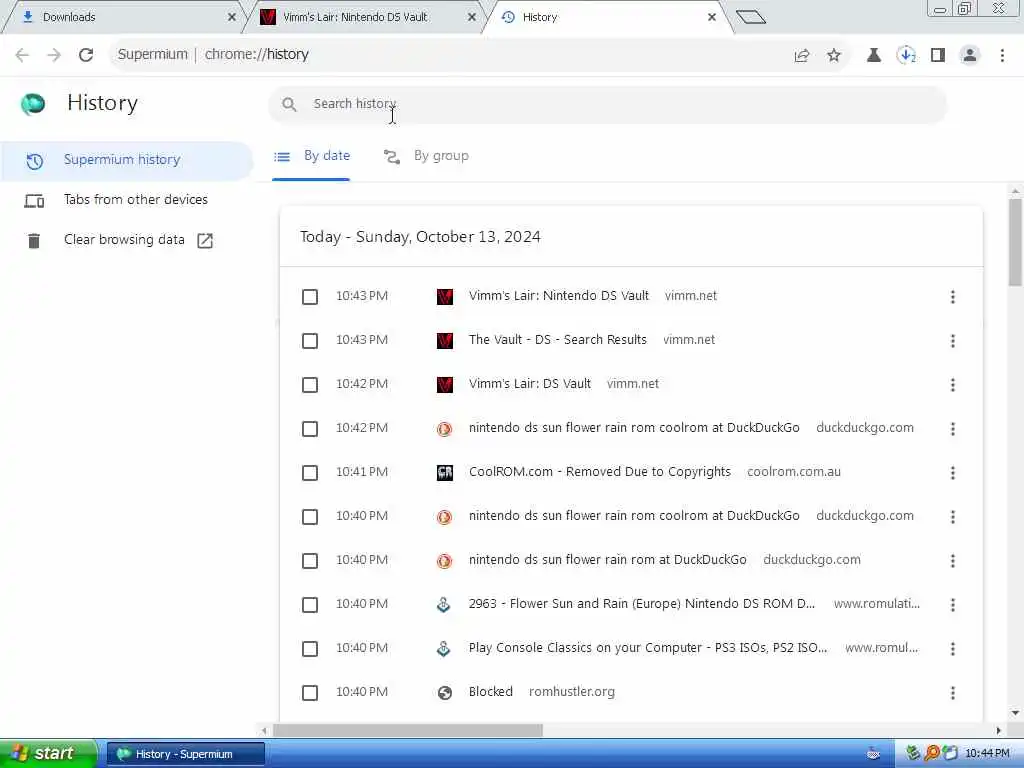Click the share page icon in address bar
This screenshot has height=768, width=1024.
coord(802,56)
